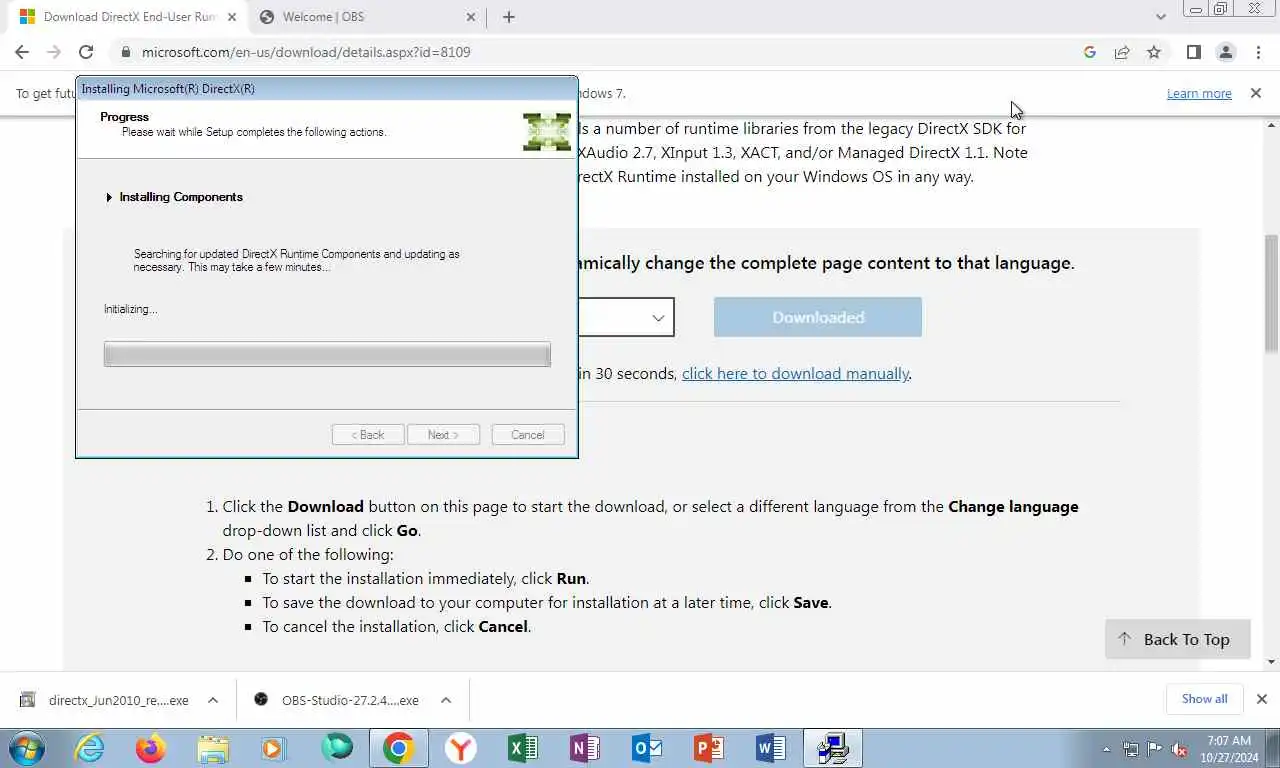Go forward in browser history

54,52
